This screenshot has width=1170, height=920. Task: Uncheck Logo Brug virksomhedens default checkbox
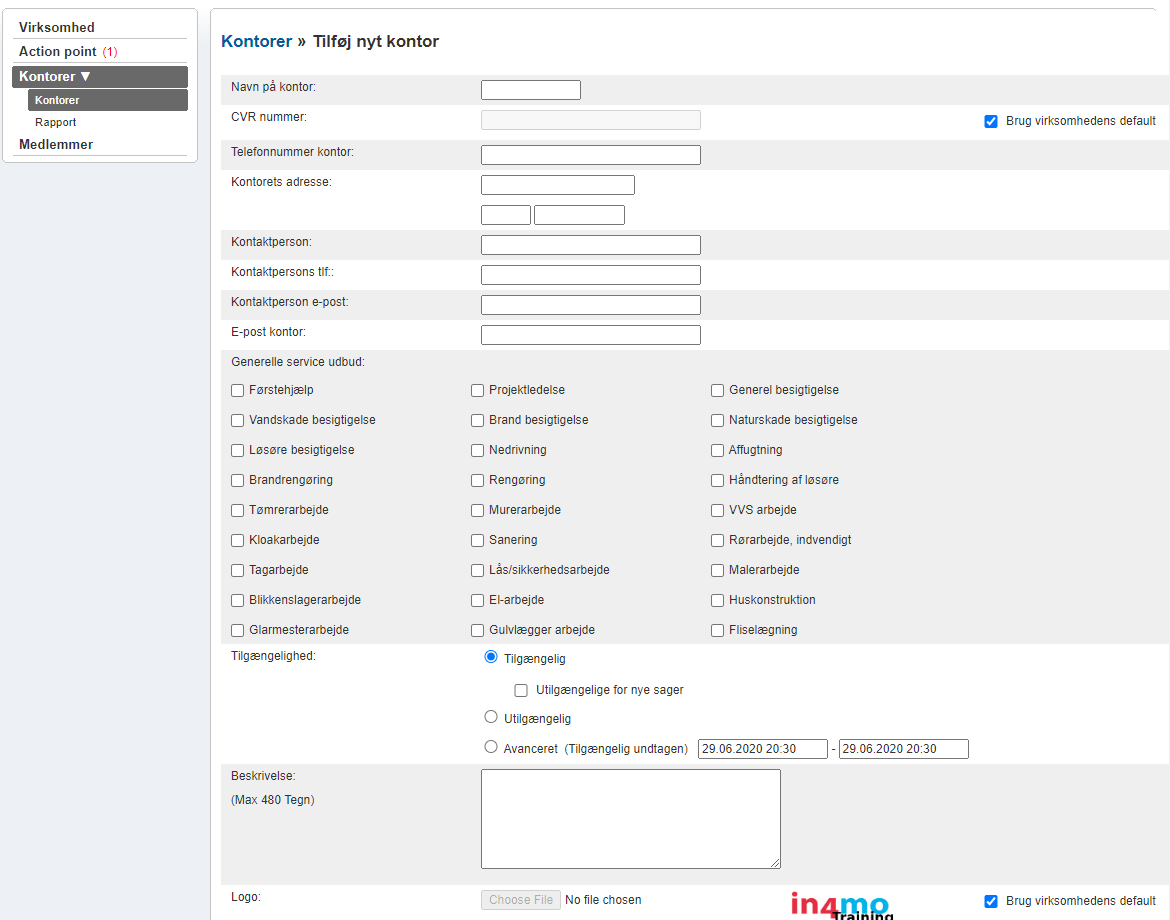[991, 901]
